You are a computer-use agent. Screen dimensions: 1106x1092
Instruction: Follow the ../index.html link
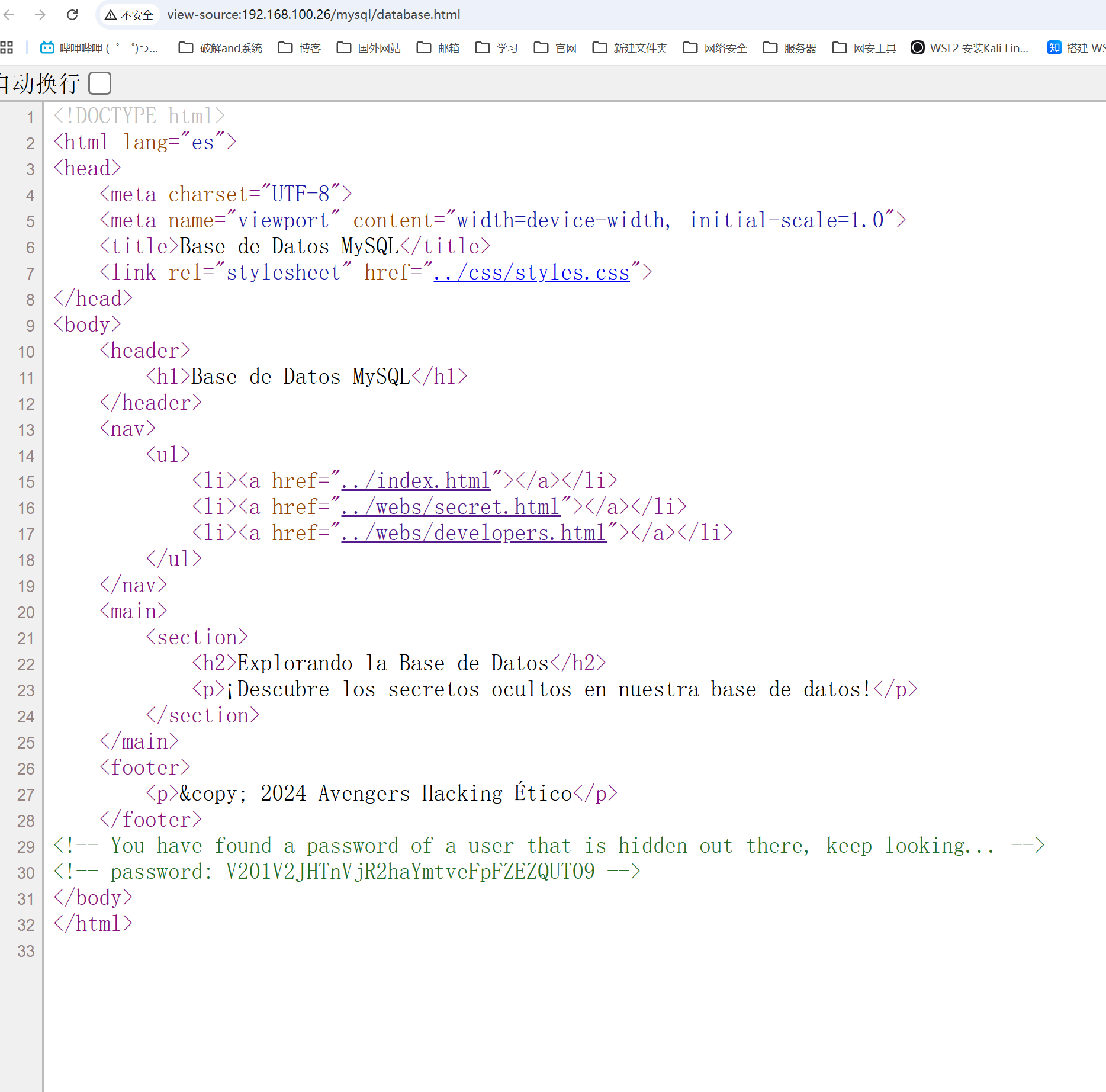[416, 481]
